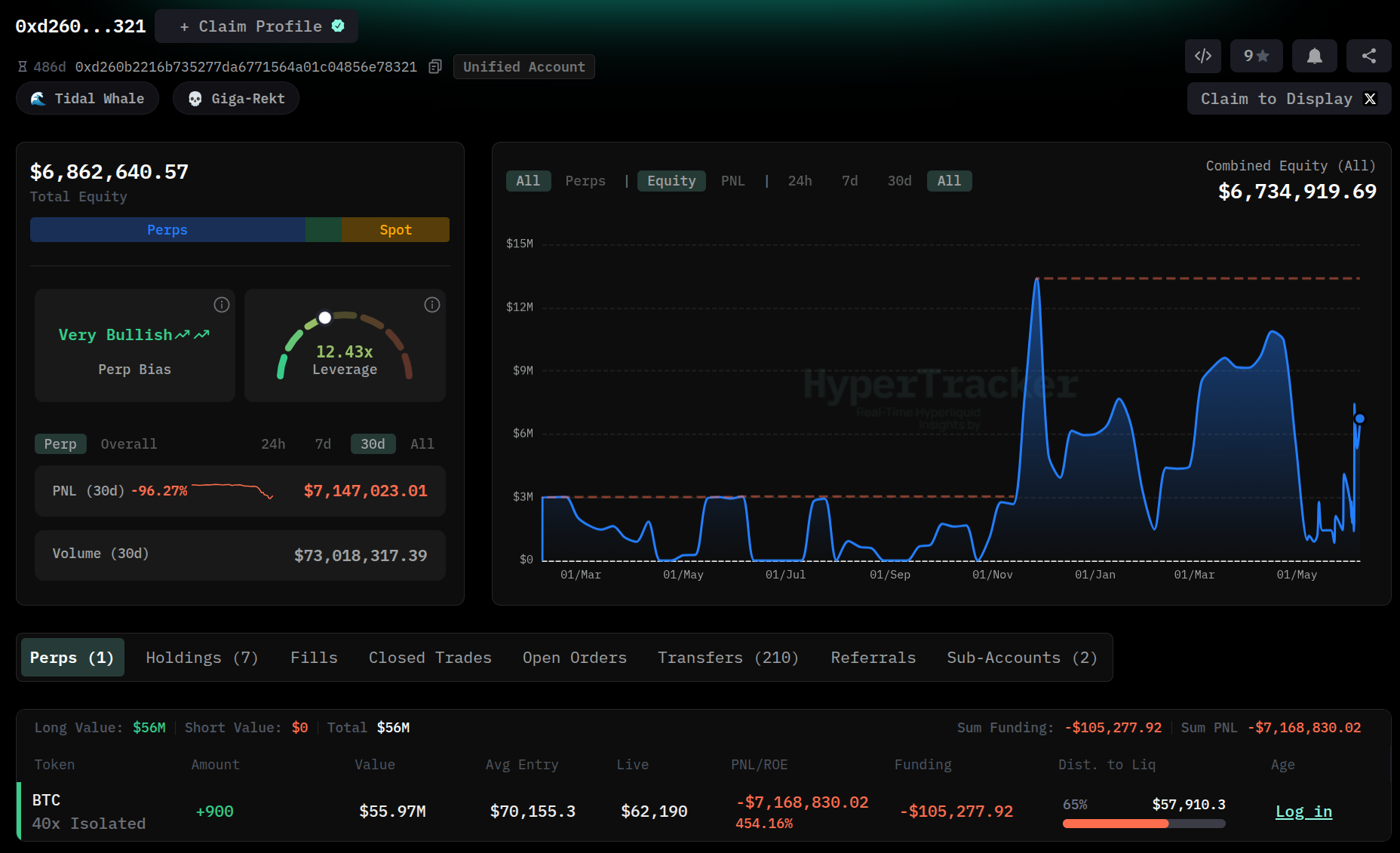Viewport: 1400px width, 853px height.
Task: Click the Dist. to Liq column header
Action: coord(1107,765)
